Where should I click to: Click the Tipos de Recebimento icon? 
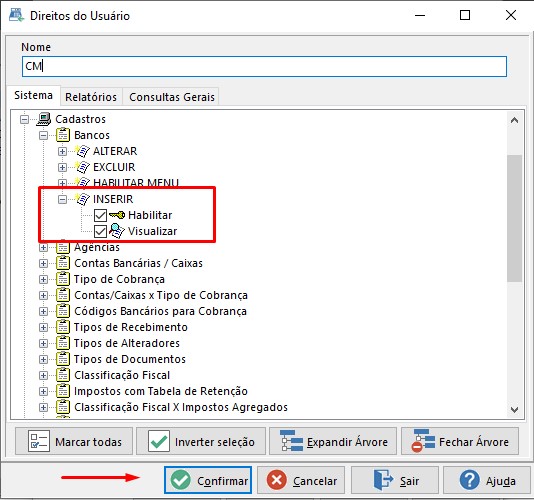(63, 327)
